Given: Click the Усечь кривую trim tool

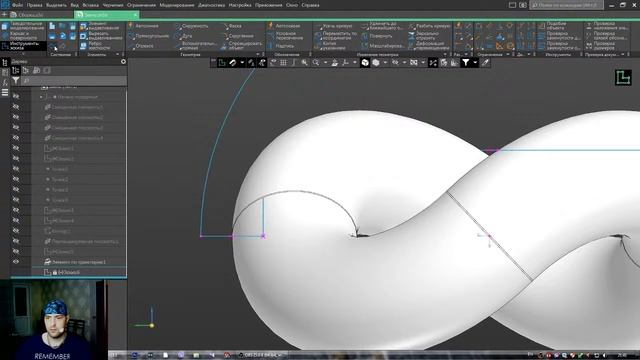Looking at the screenshot, I should tap(334, 26).
